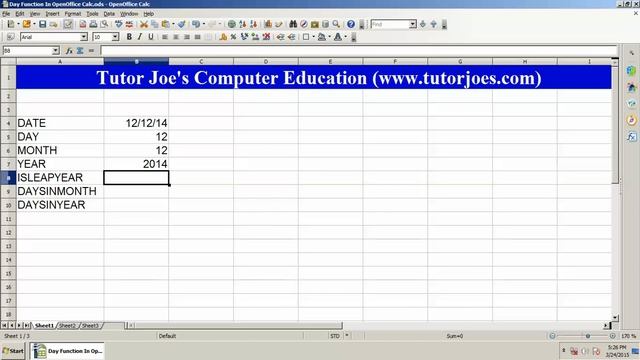Switch to Sheet3 tab

click(90, 325)
